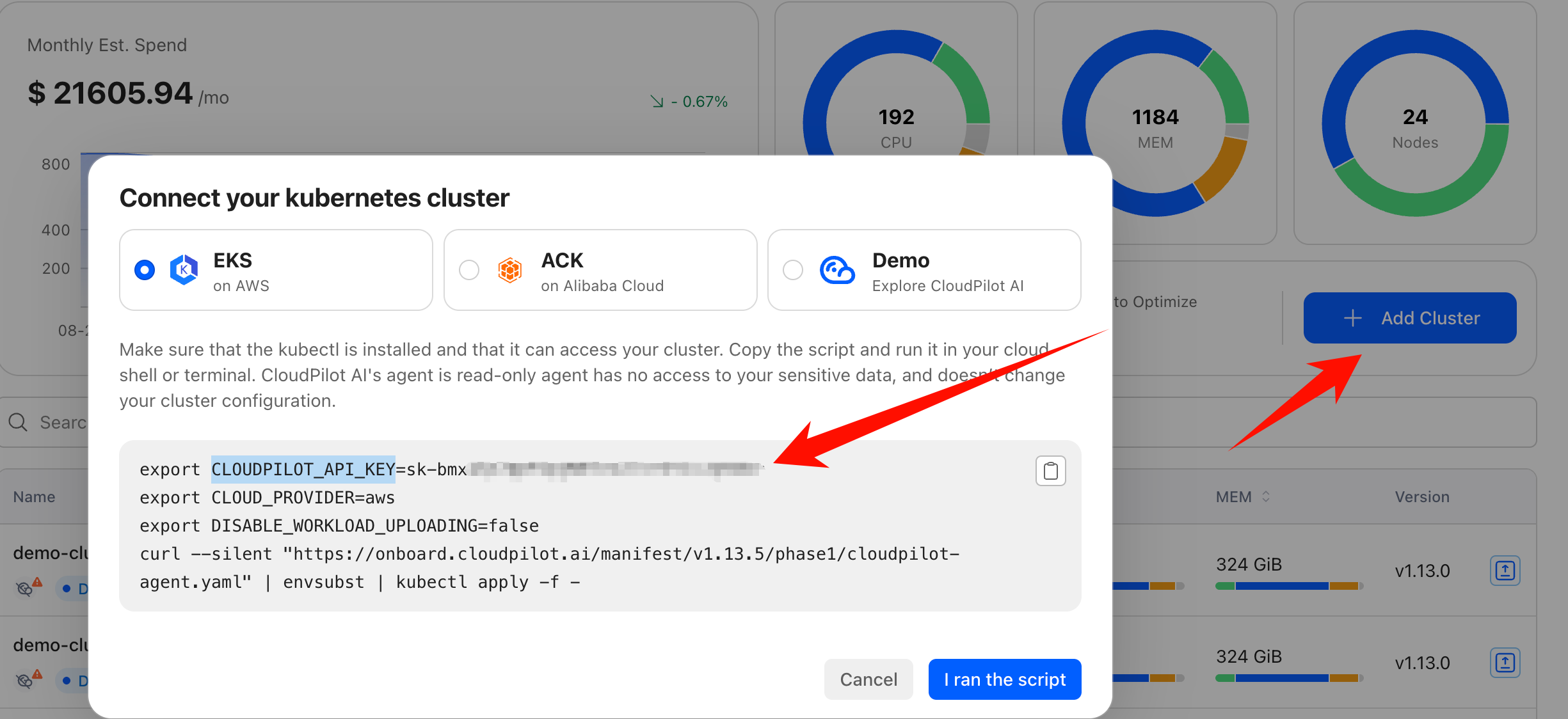Click the search magnifier icon
This screenshot has height=719, width=1568.
pyautogui.click(x=18, y=422)
